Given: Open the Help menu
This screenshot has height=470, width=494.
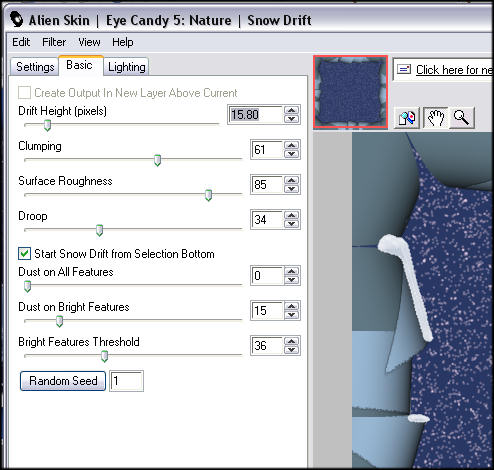Looking at the screenshot, I should pos(123,42).
